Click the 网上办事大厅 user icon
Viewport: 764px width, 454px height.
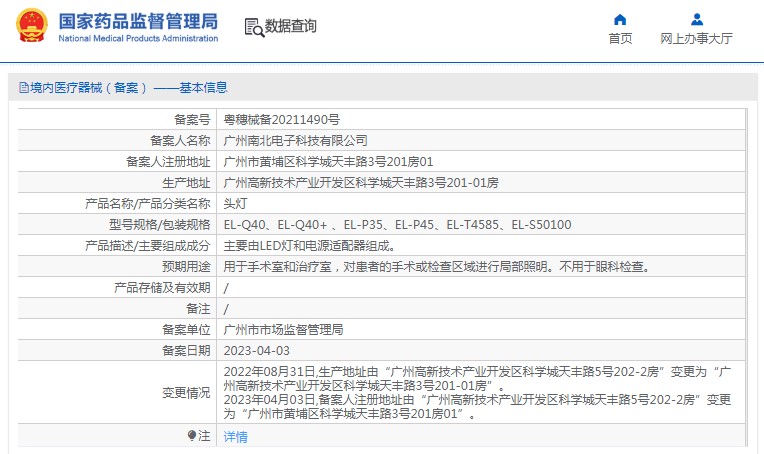point(697,19)
